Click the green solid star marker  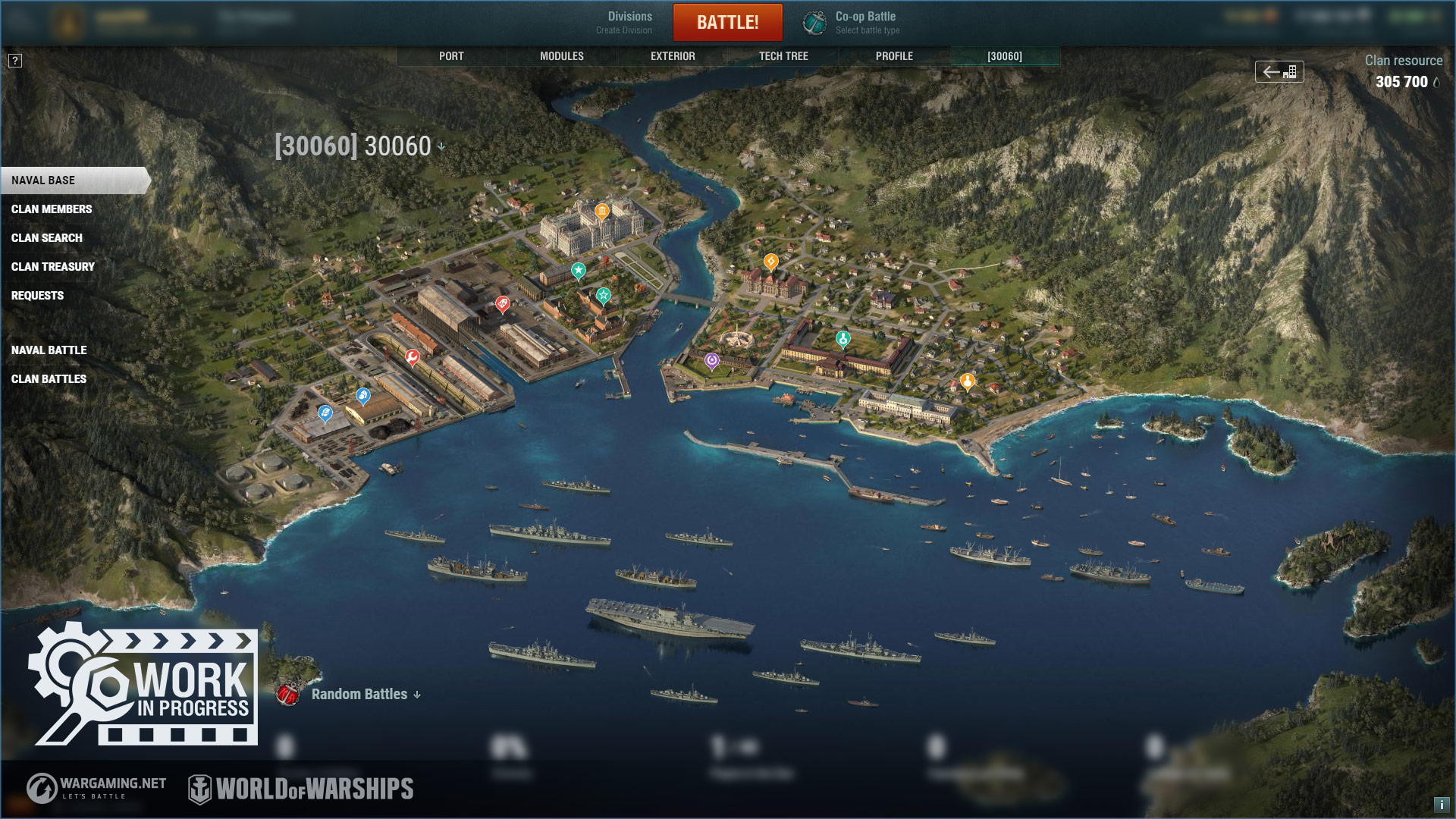pos(579,270)
